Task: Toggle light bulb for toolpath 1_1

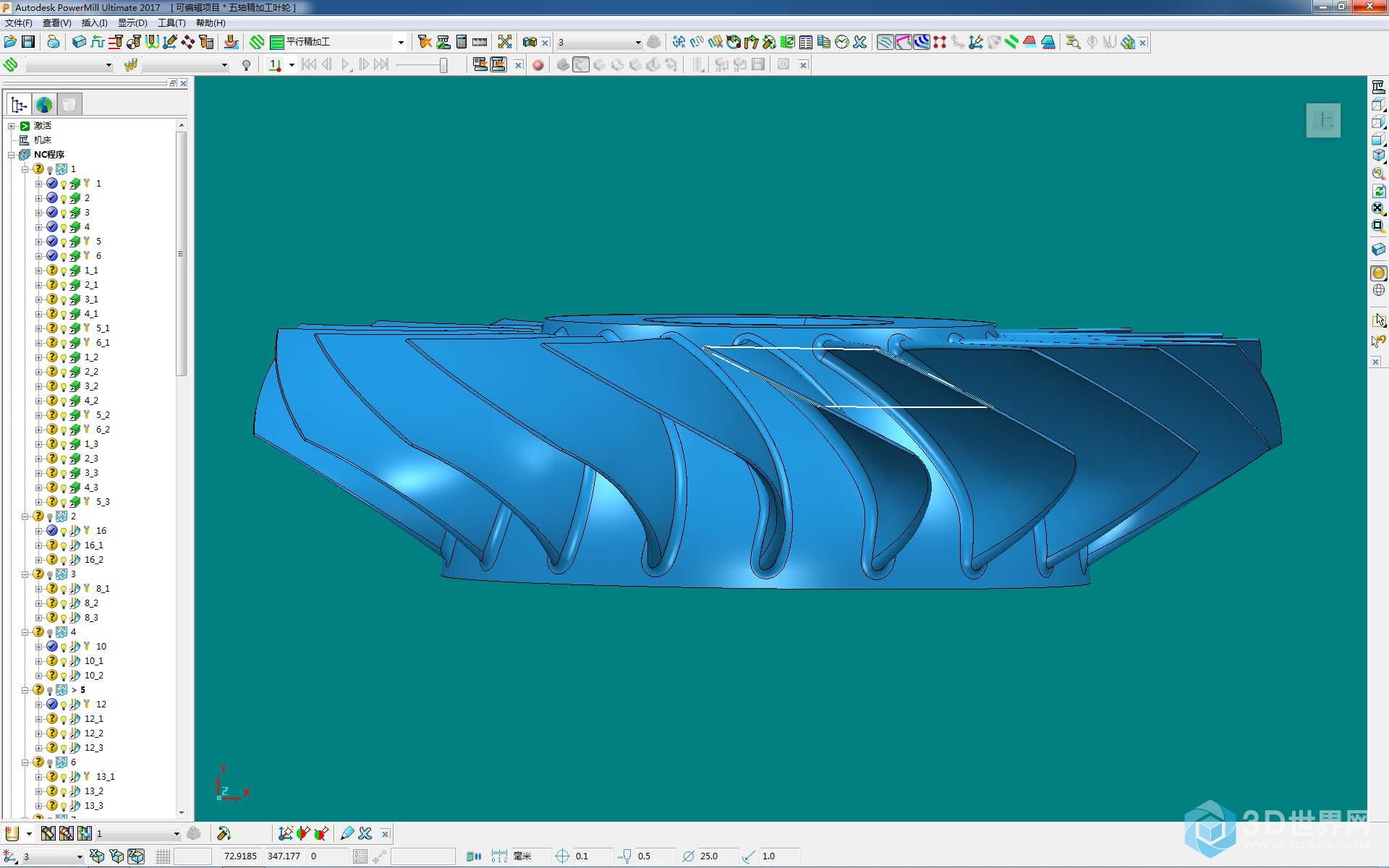Action: click(64, 271)
